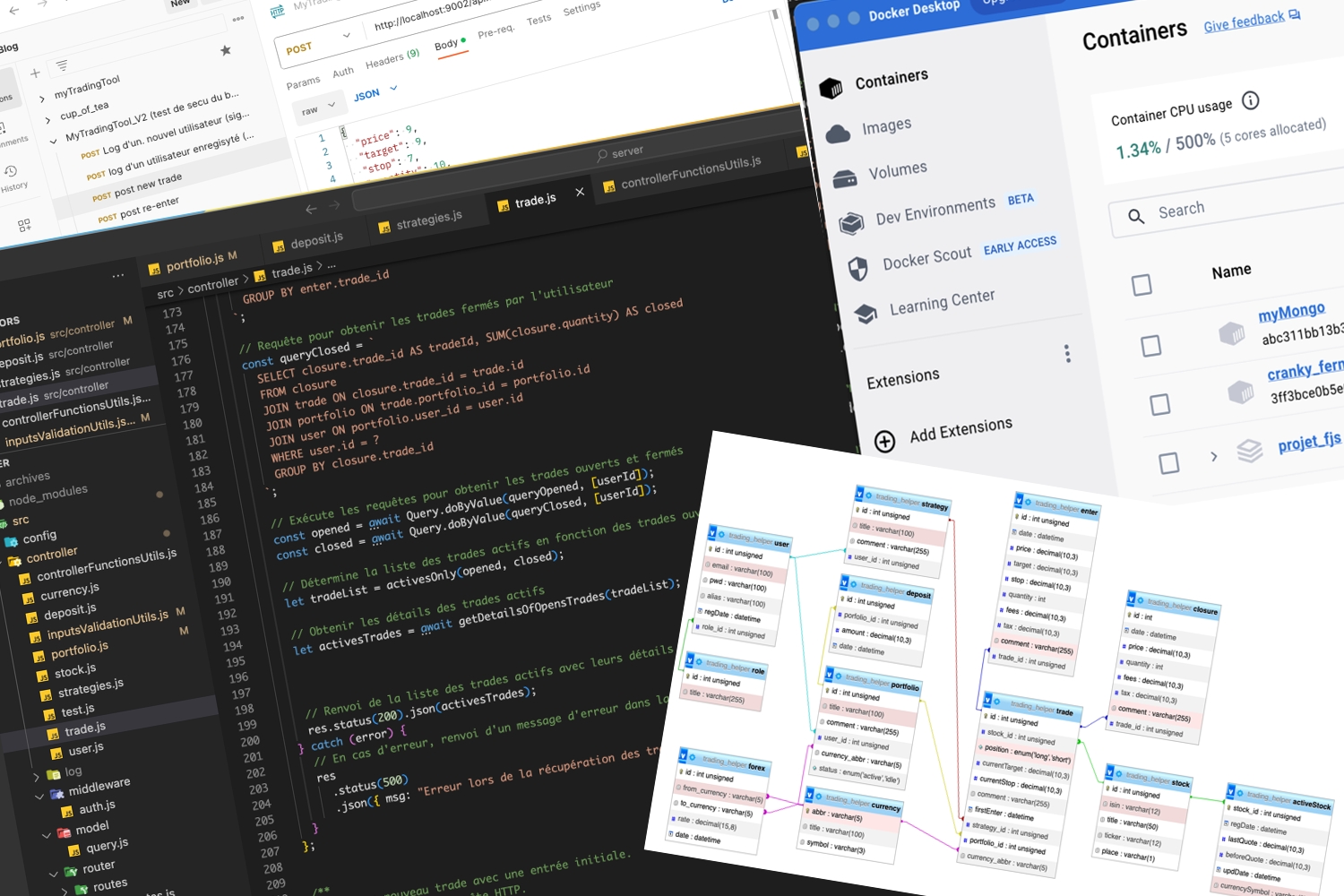Screen dimensions: 1344x896
Task: Open VS Code Explorer three-dot menu
Action: pyautogui.click(x=118, y=276)
